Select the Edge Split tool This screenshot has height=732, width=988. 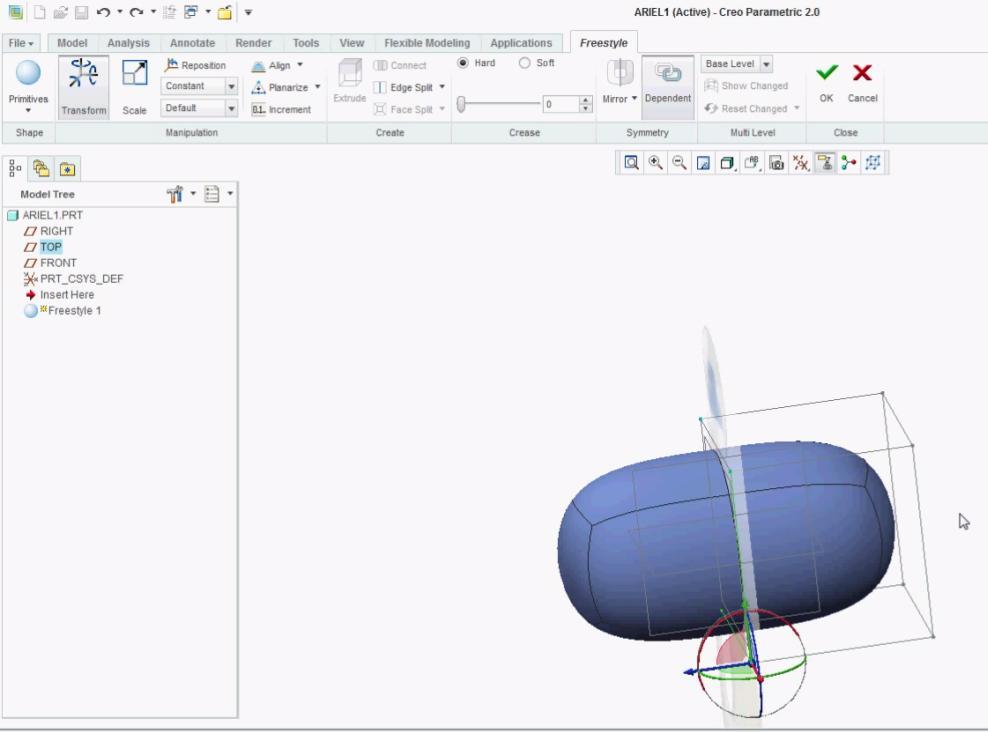[x=403, y=88]
